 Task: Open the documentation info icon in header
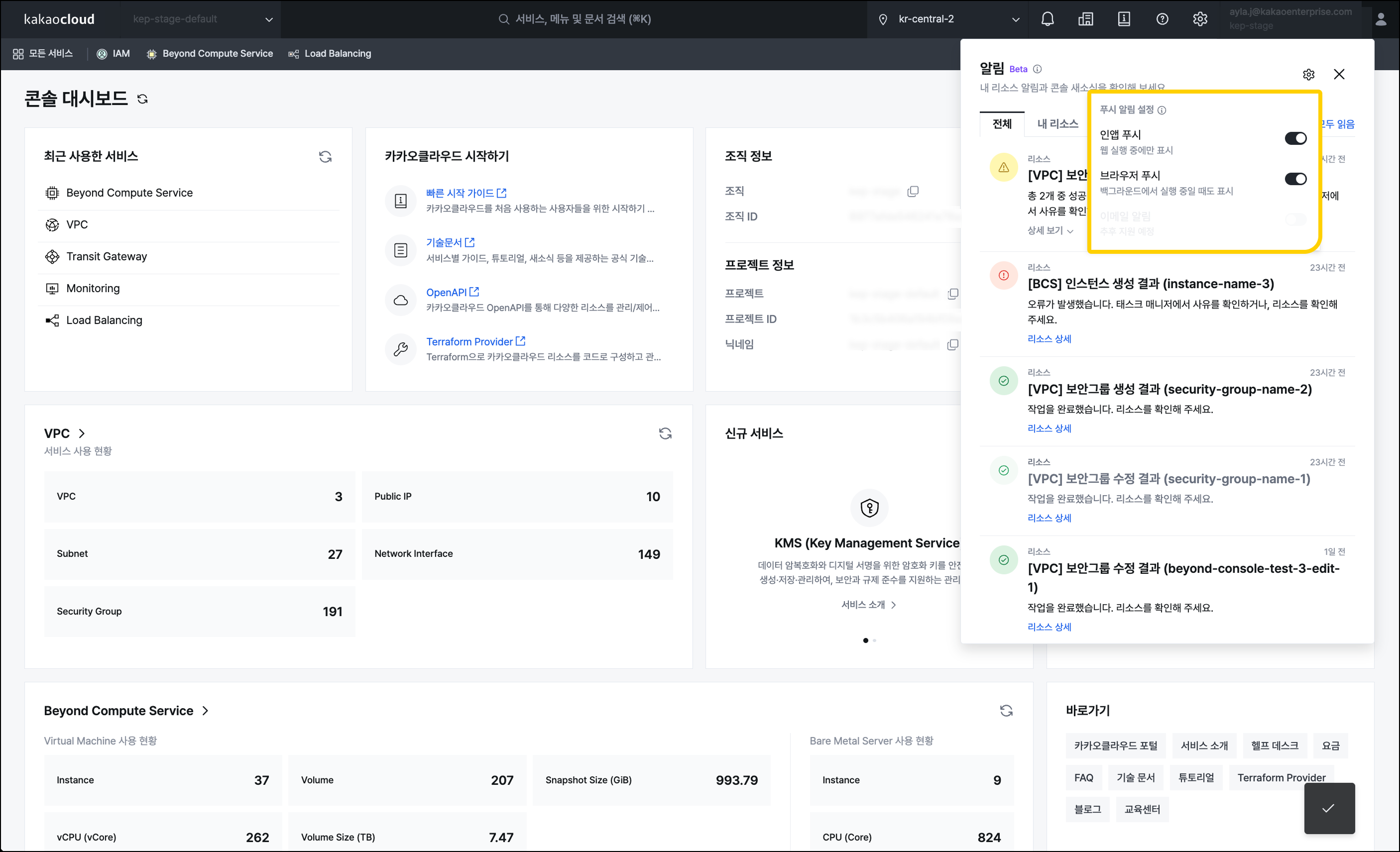pyautogui.click(x=1123, y=19)
